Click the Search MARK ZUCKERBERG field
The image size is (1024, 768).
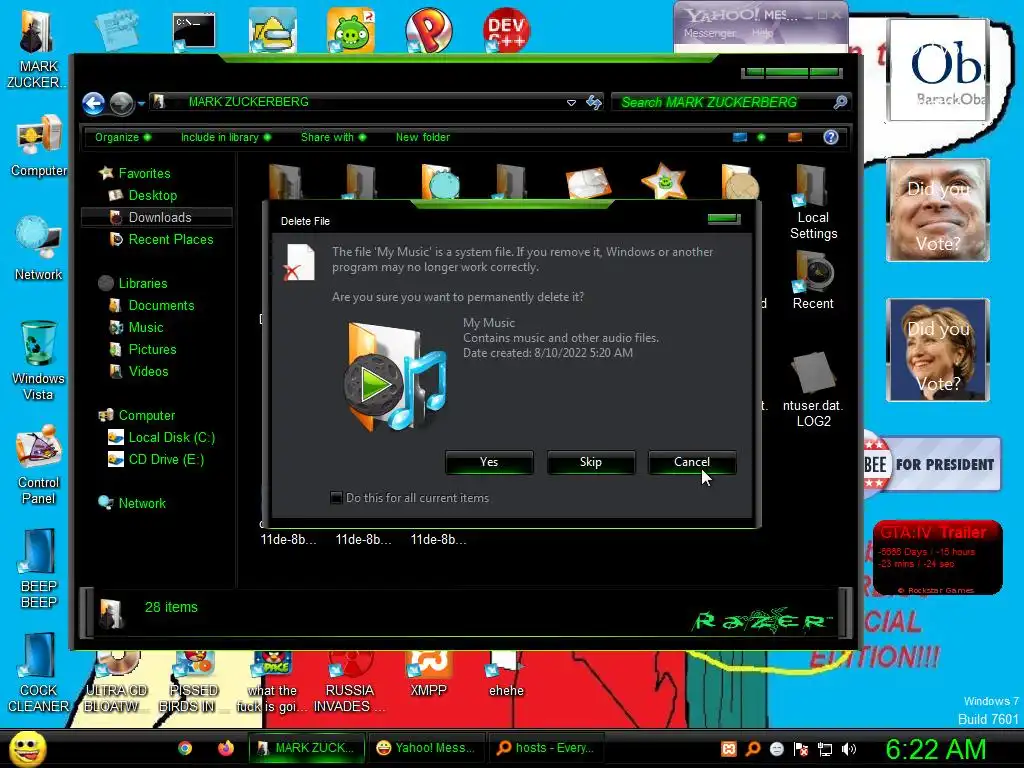(x=722, y=102)
